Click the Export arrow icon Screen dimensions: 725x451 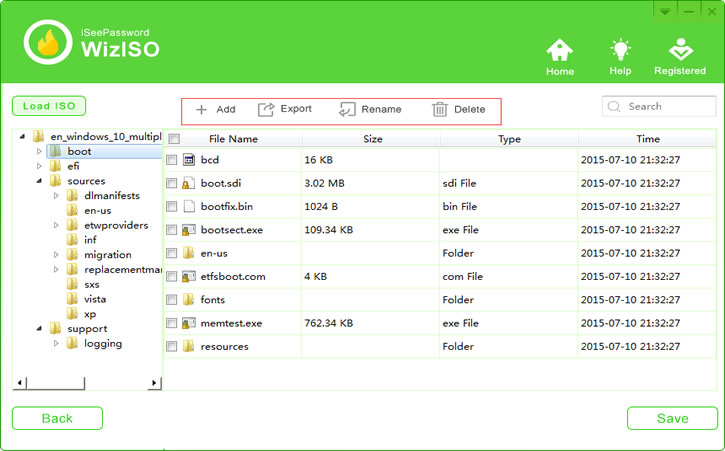pos(266,109)
